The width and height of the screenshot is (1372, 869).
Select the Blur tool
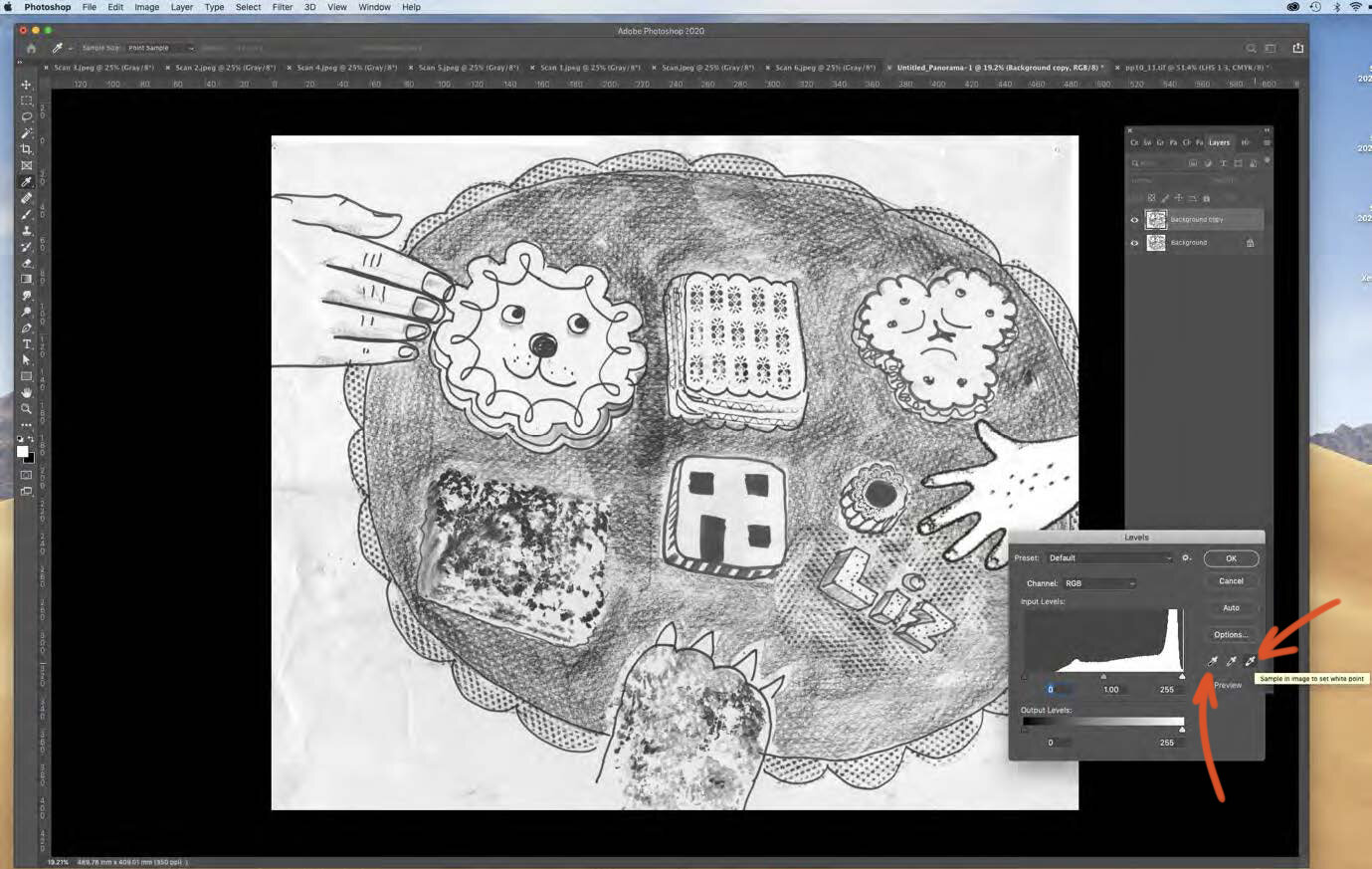(x=27, y=296)
